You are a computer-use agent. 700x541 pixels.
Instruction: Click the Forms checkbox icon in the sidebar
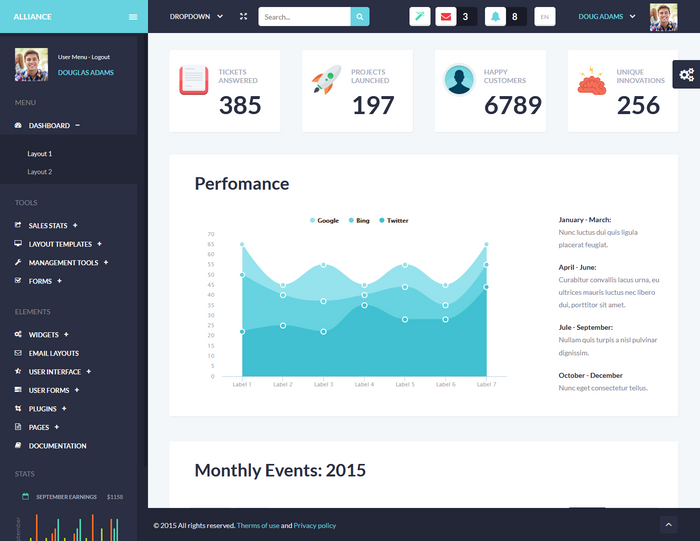click(18, 281)
